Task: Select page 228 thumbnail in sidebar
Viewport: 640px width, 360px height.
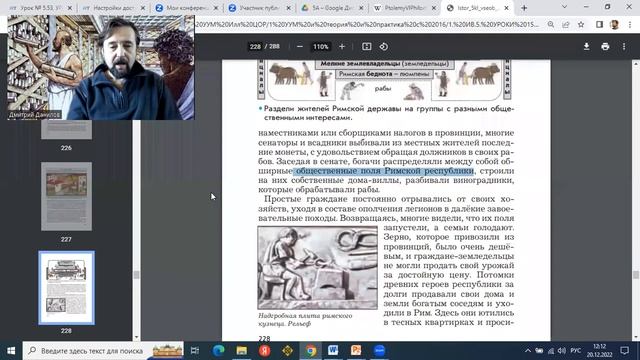Action: pyautogui.click(x=66, y=288)
